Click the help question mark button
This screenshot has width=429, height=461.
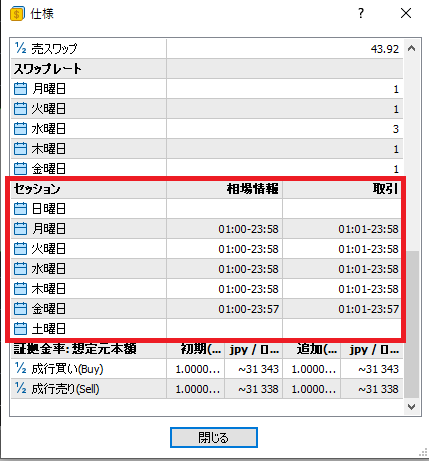click(361, 13)
